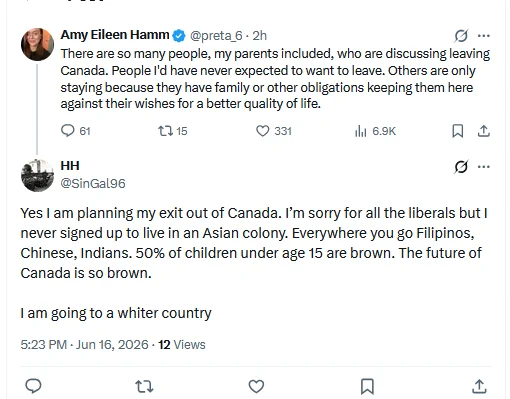Screen dimensions: 510x399
Task: Open Amy Eileen Hamm's profile name
Action: [115, 35]
